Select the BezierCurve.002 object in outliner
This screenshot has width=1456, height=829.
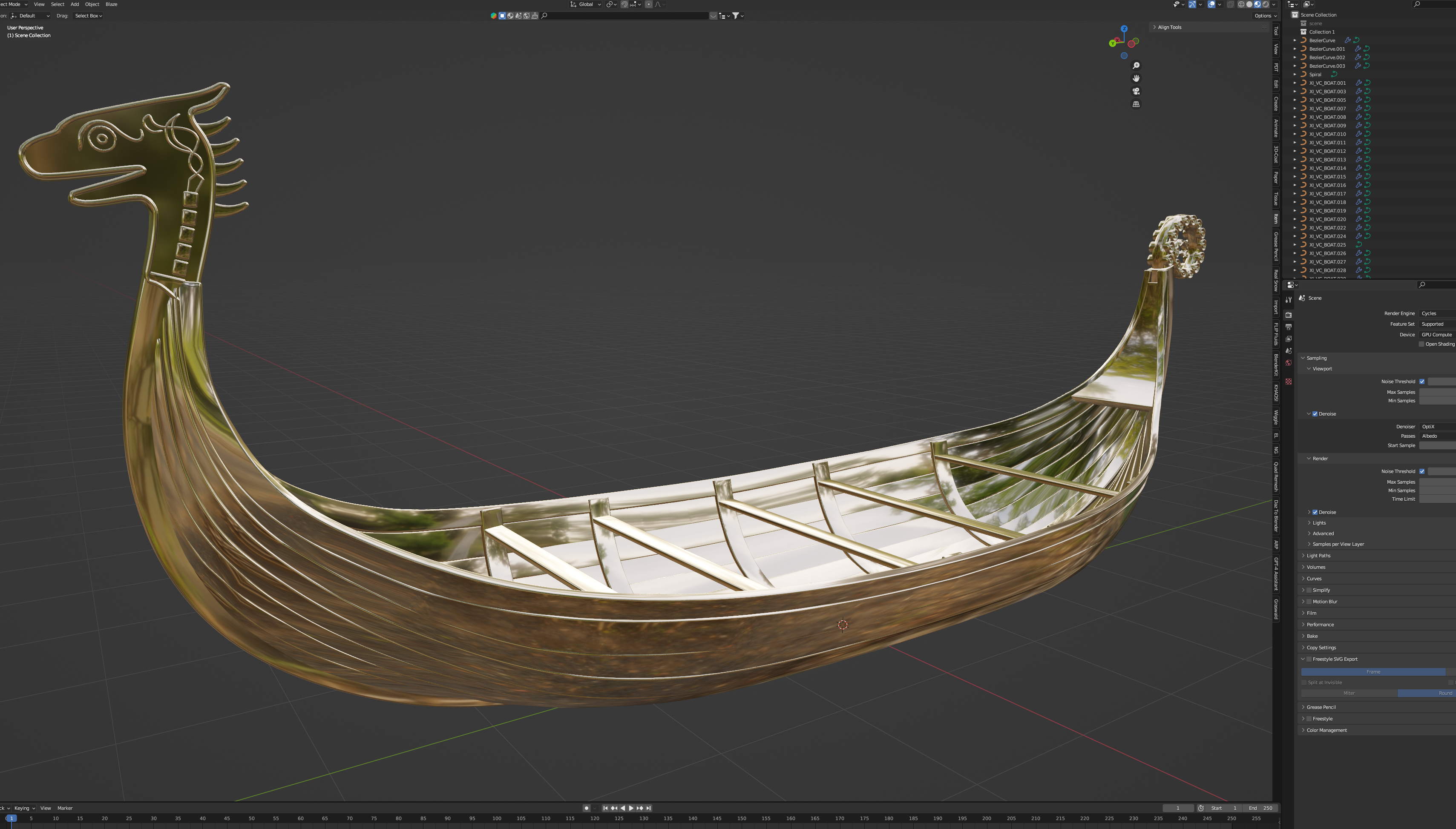(1327, 57)
